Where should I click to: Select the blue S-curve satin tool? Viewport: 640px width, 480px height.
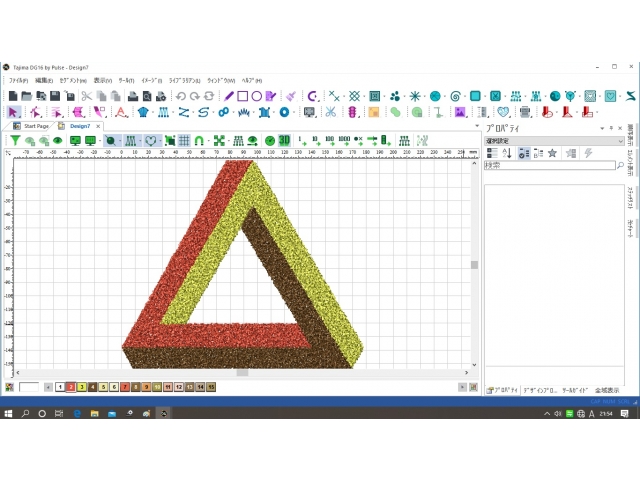click(203, 112)
